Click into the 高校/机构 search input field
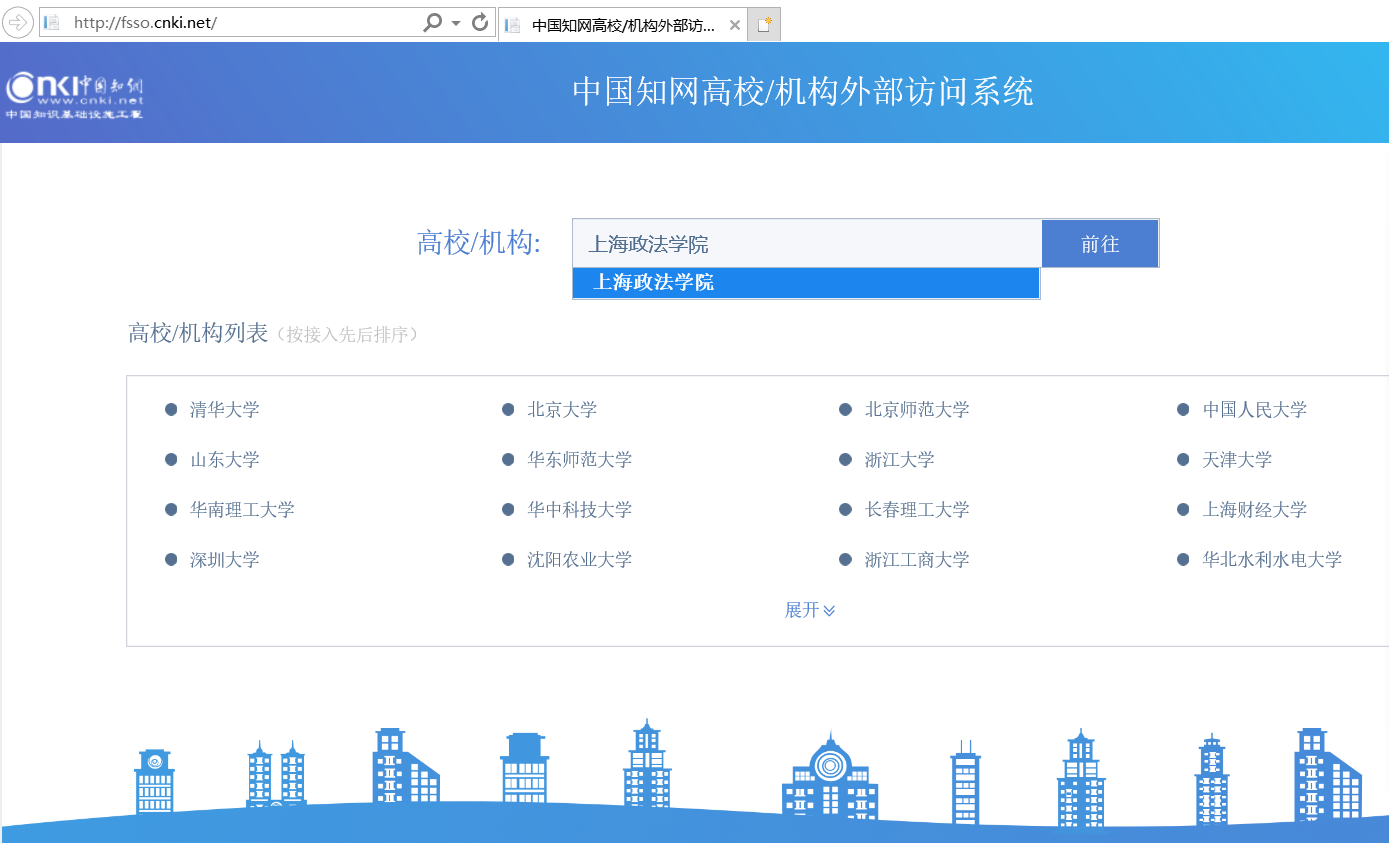The image size is (1389, 843). pos(806,244)
